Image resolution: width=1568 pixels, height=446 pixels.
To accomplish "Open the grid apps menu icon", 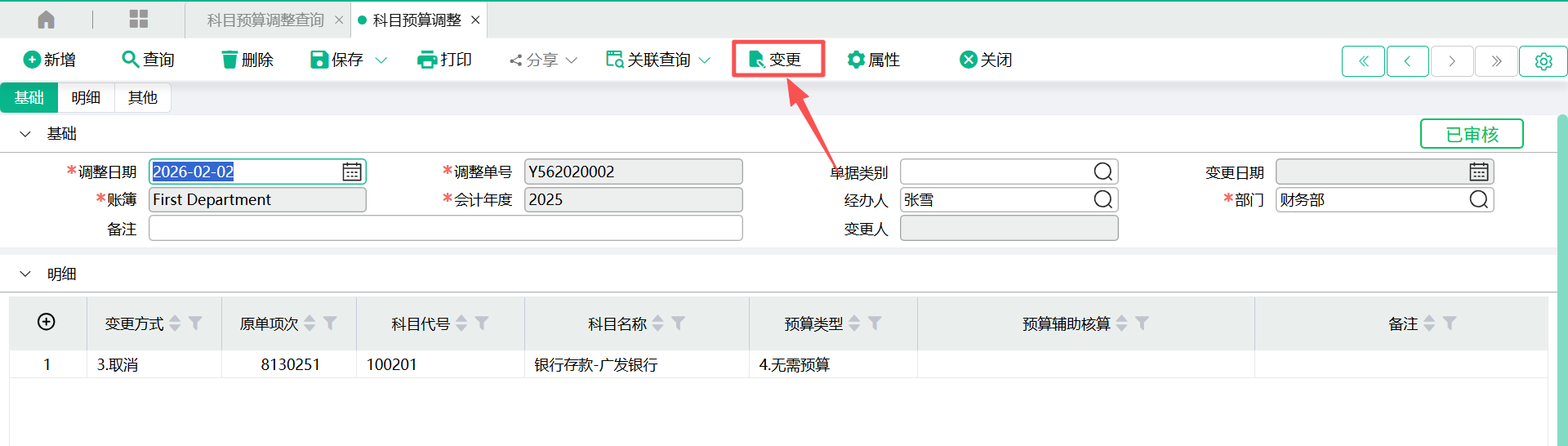I will click(139, 20).
